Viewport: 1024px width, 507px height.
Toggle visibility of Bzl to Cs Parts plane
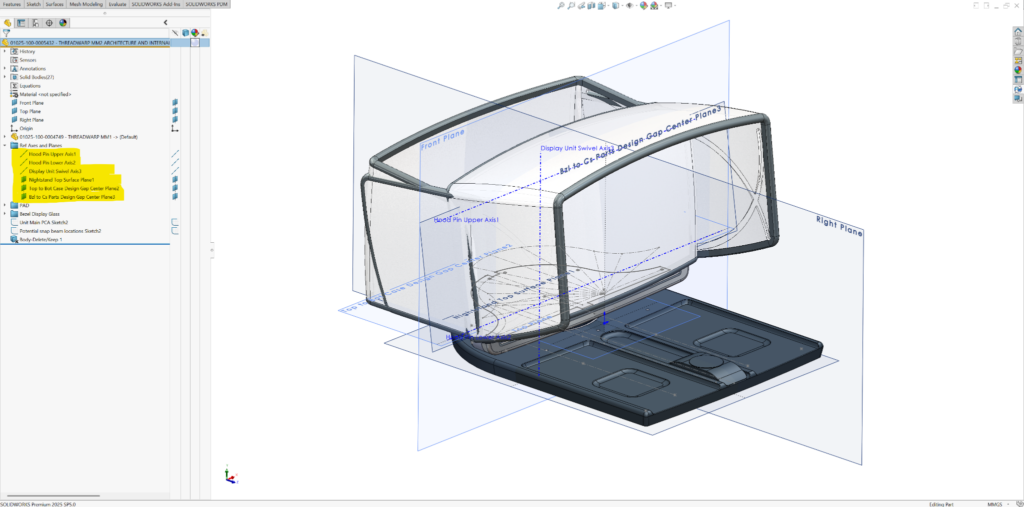175,197
